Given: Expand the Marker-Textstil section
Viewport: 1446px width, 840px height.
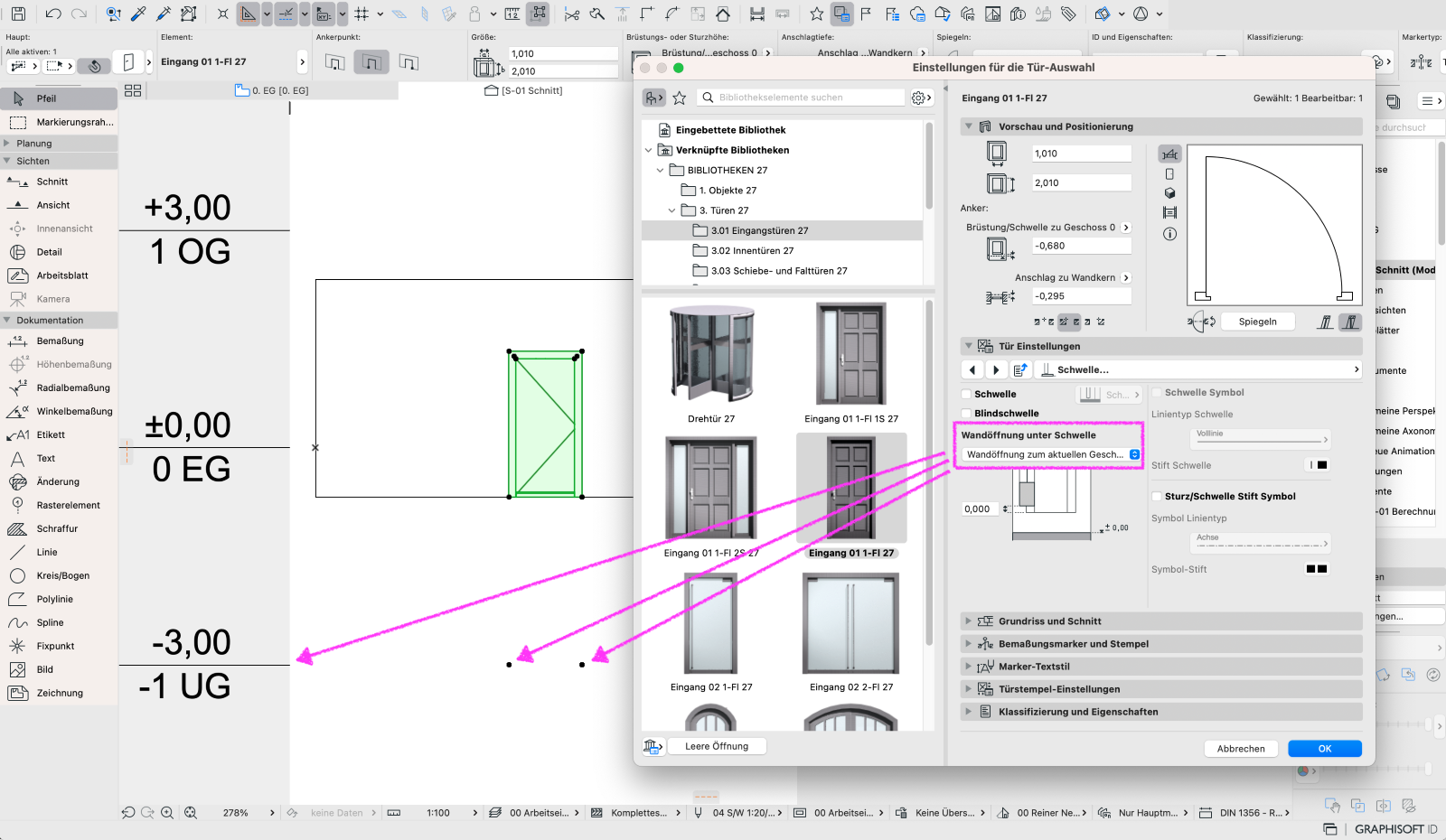Looking at the screenshot, I should pos(969,667).
